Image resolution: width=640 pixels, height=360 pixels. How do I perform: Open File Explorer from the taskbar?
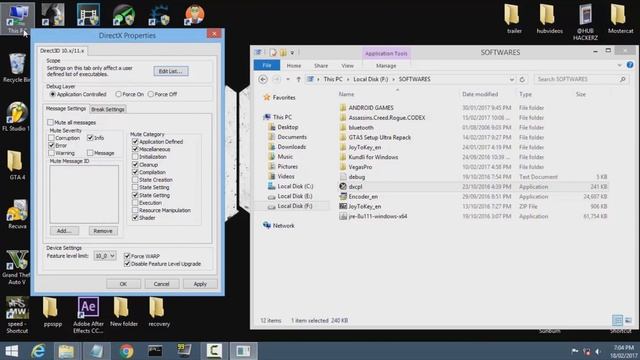(x=66, y=351)
